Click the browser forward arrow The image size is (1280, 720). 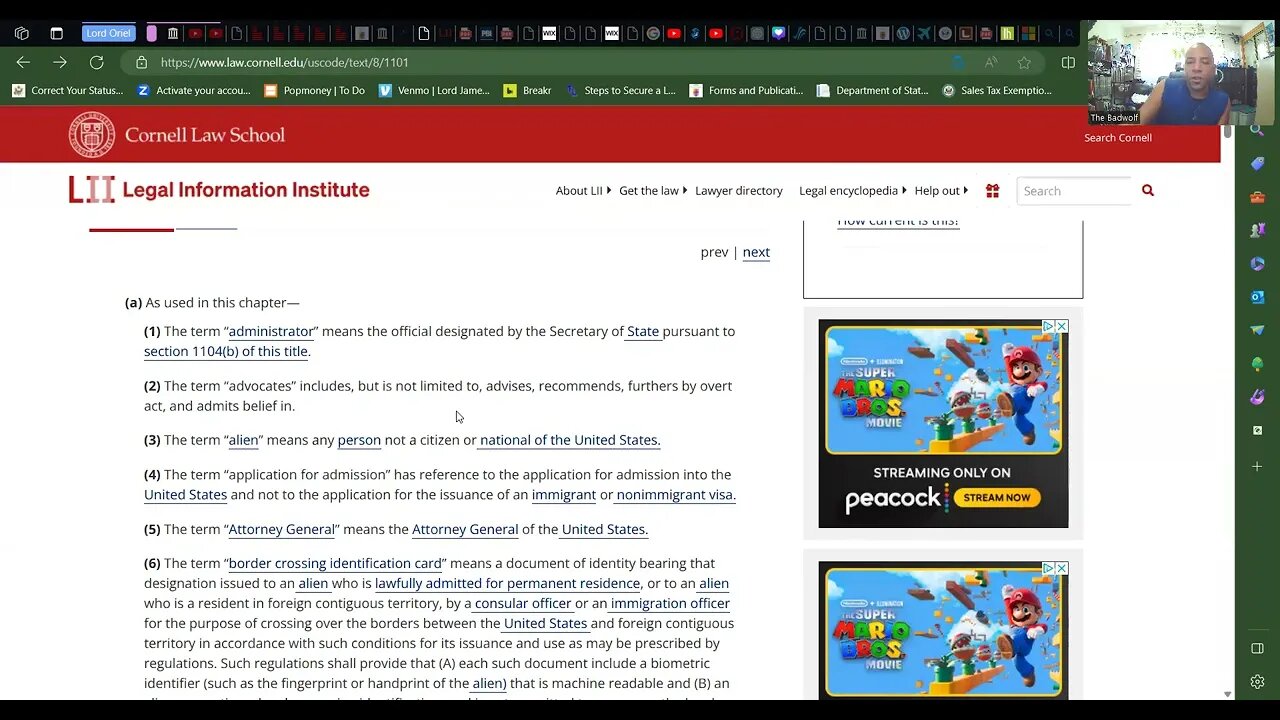[x=60, y=62]
